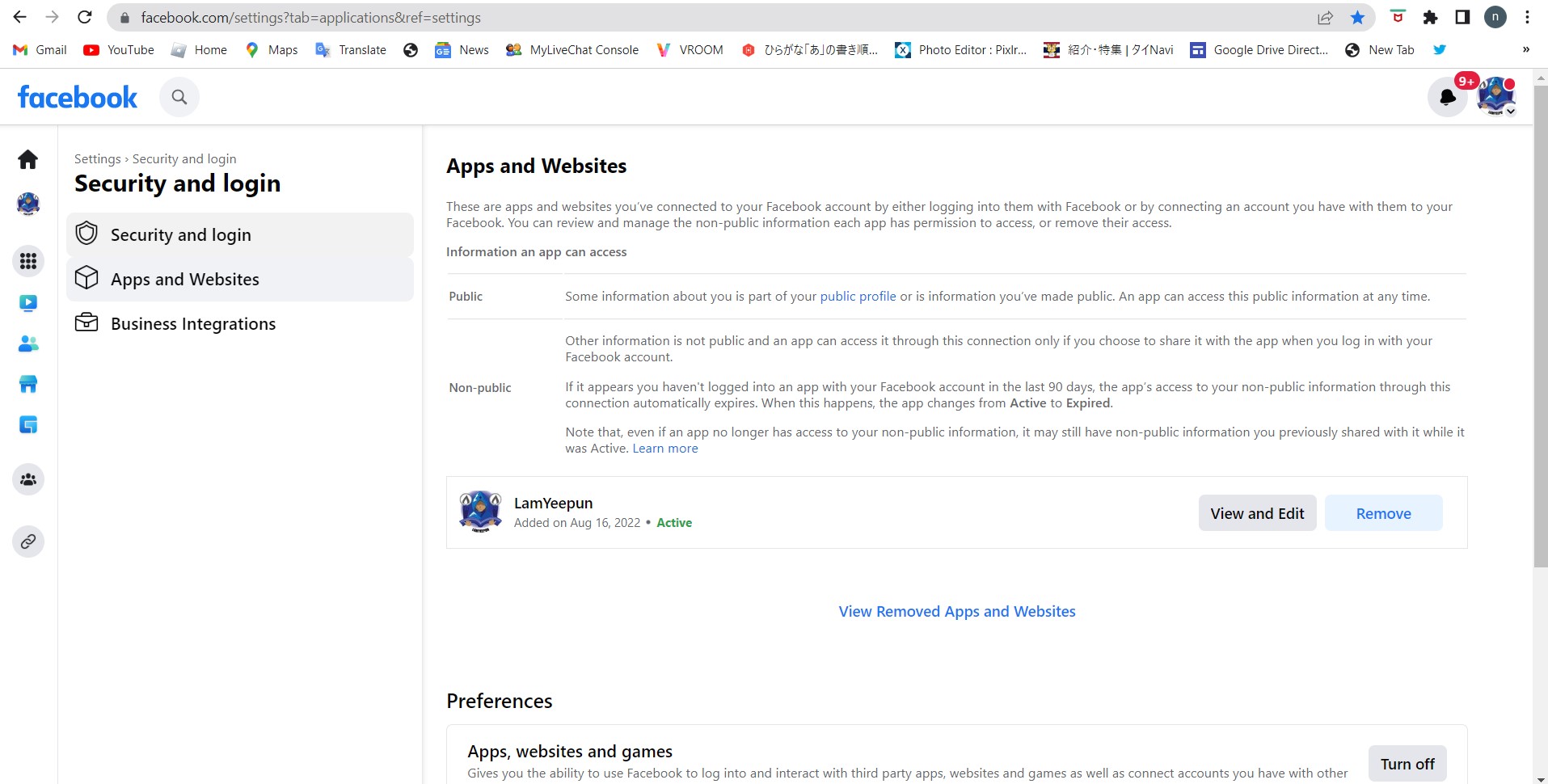Click the red shield extension icon
Screen dimensions: 1548x784
pyautogui.click(x=1398, y=17)
